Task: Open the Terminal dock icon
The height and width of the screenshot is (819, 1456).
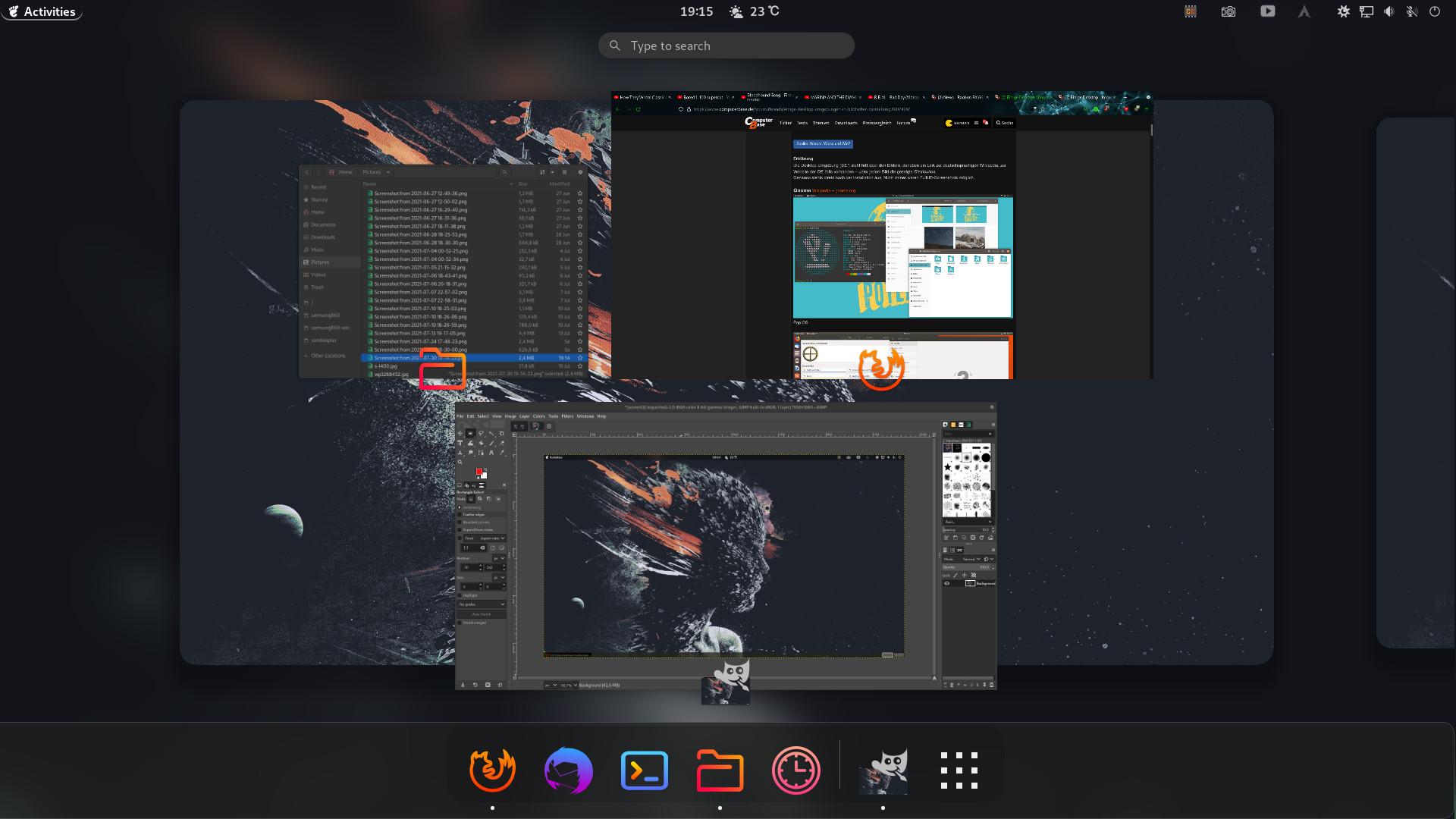Action: (644, 770)
